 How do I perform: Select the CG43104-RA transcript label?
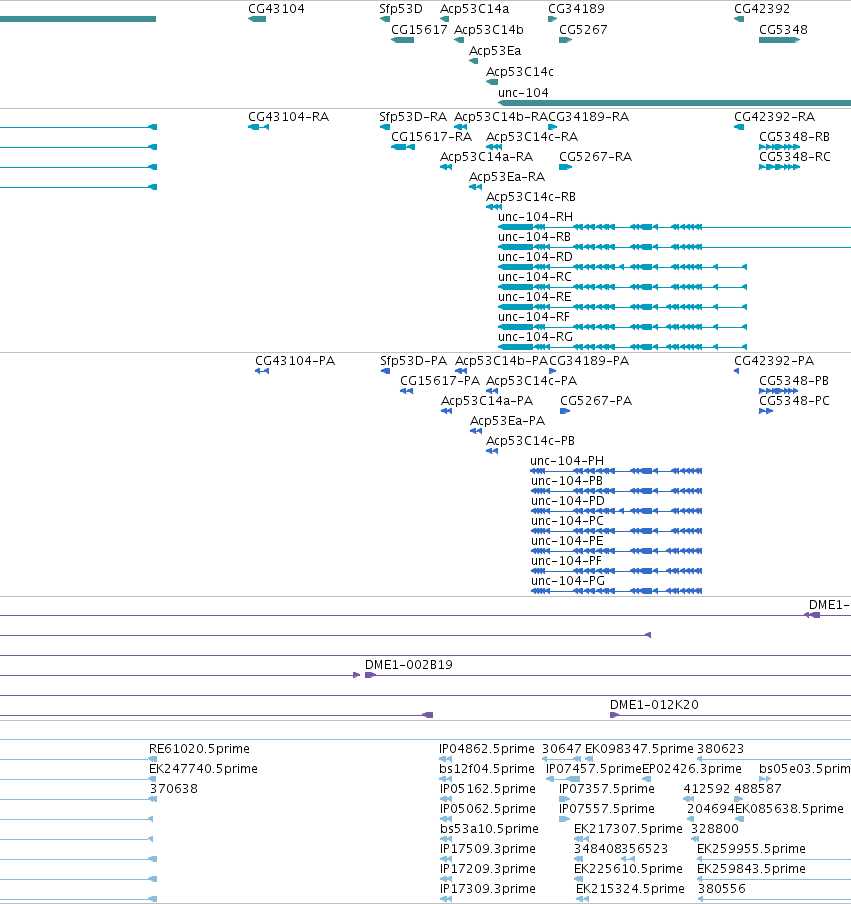point(288,116)
